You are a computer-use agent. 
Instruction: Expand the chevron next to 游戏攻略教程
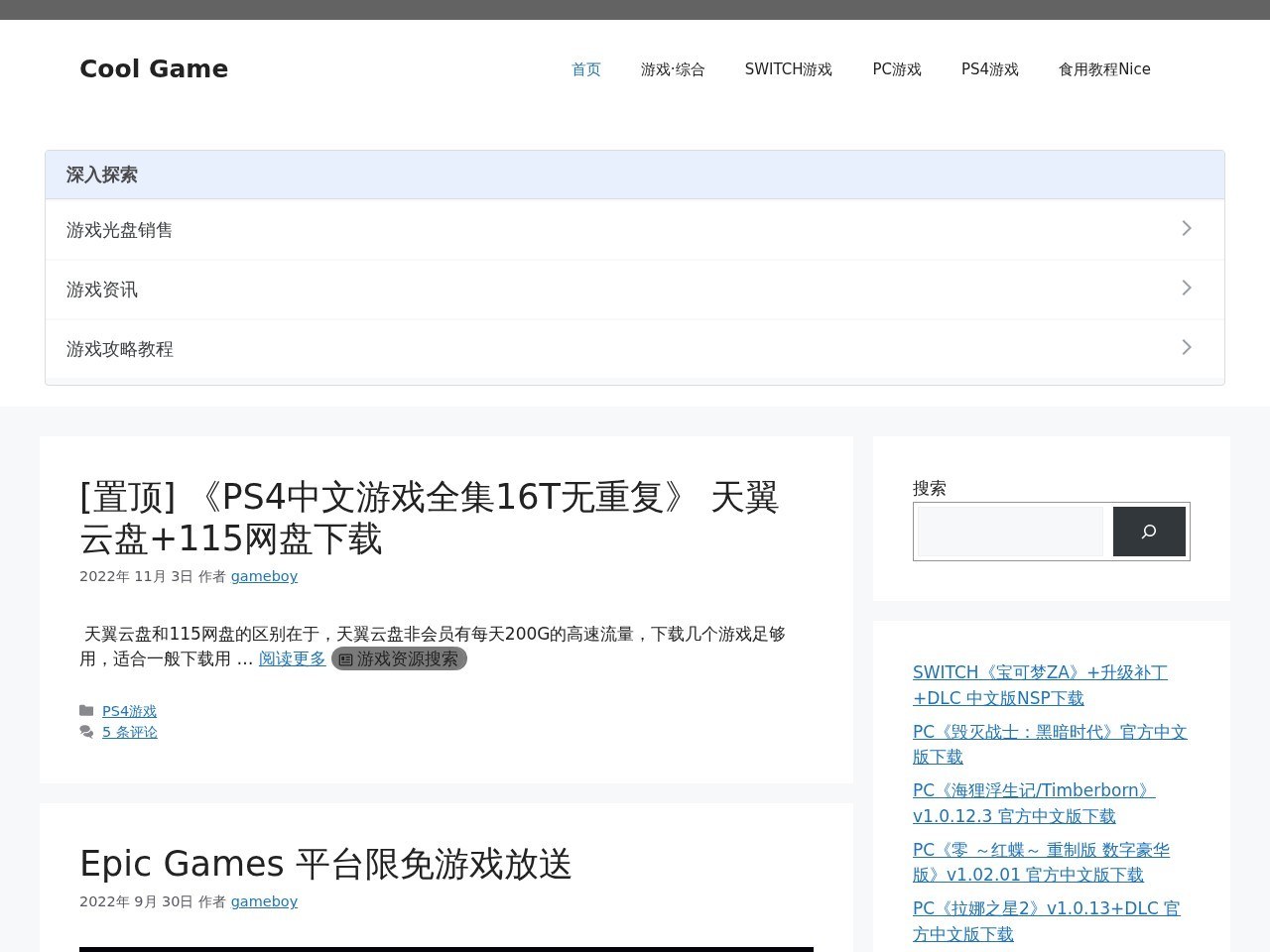click(1187, 348)
